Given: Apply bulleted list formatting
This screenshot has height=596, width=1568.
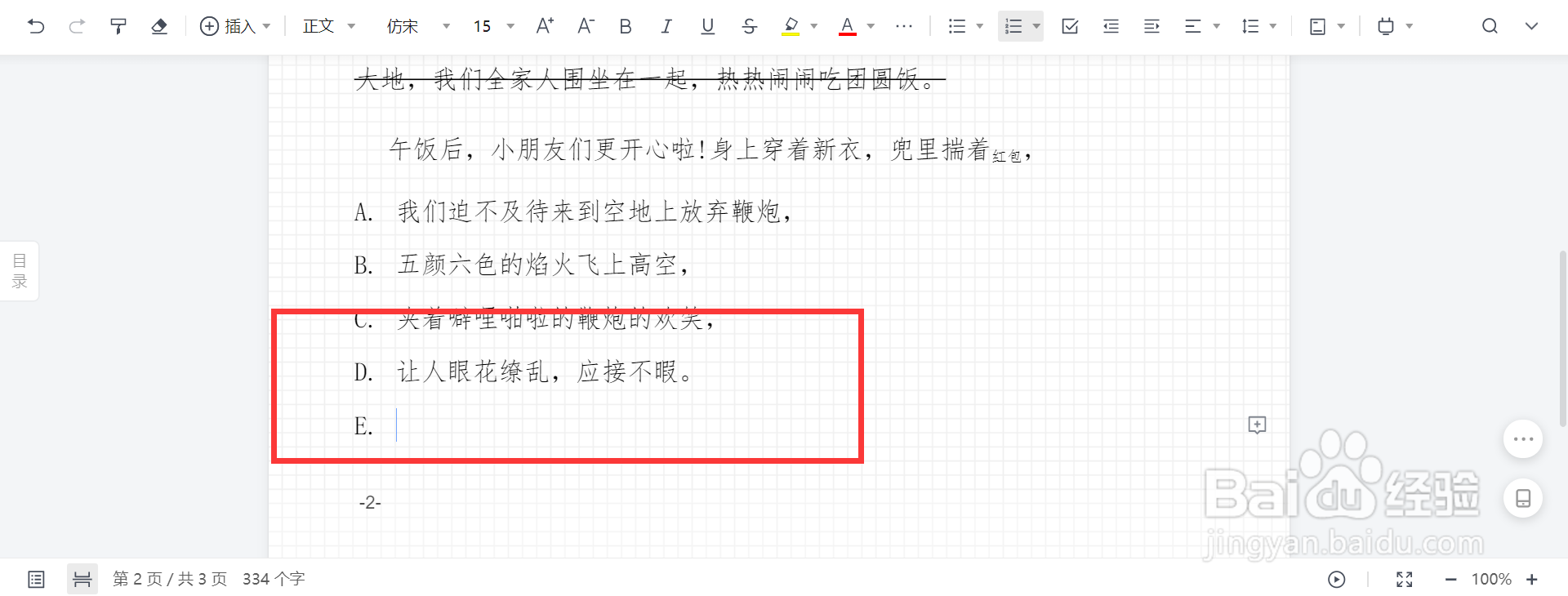Looking at the screenshot, I should pos(957,26).
